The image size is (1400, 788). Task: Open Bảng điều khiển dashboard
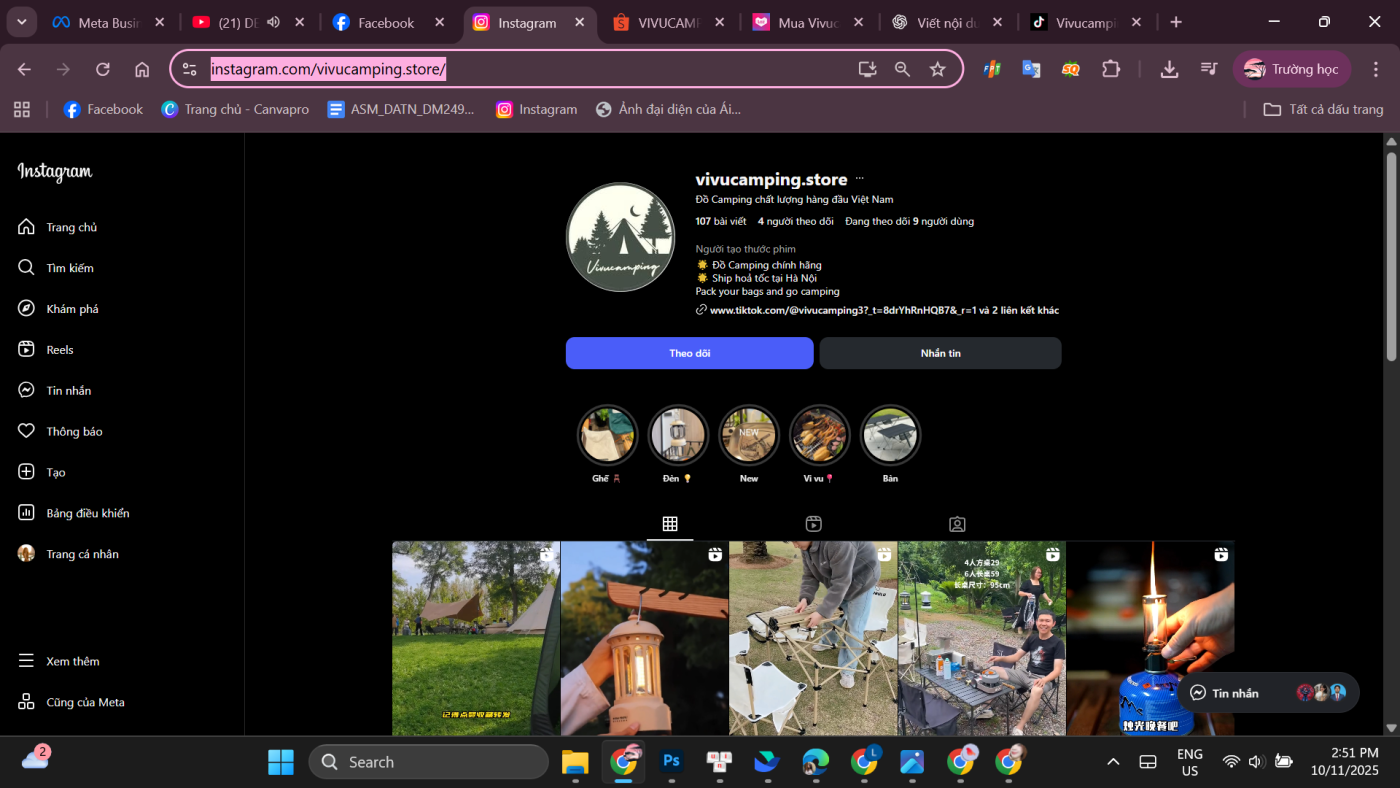74,513
